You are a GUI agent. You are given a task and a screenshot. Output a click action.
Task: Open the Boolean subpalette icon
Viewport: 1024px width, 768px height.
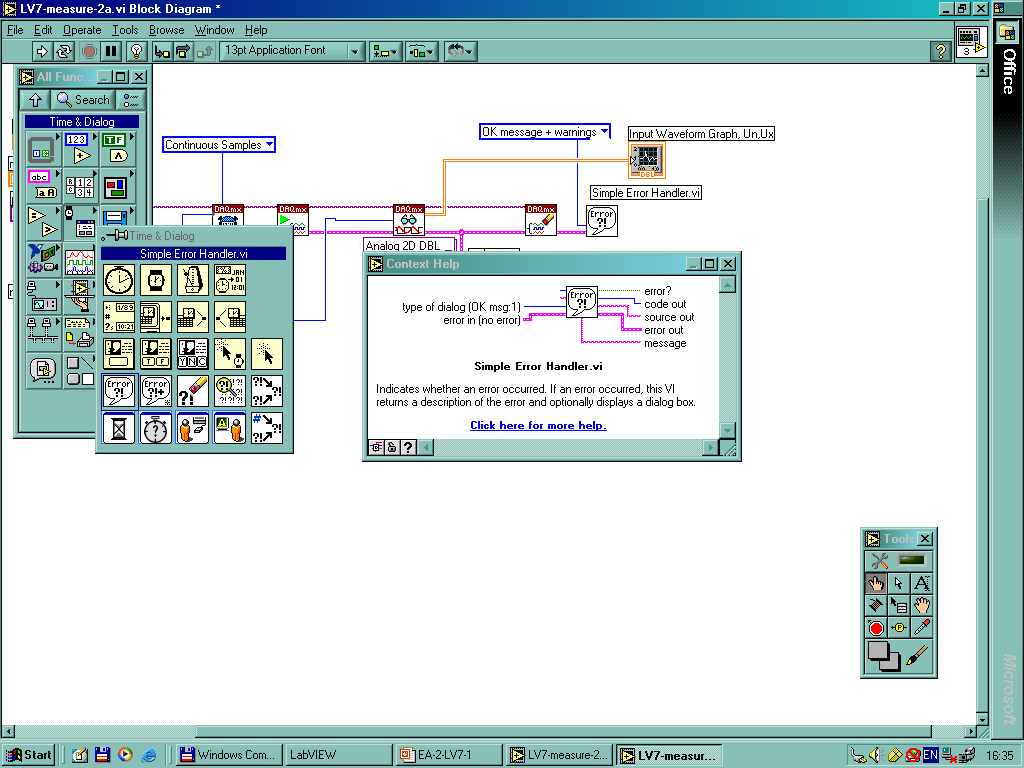tap(116, 148)
